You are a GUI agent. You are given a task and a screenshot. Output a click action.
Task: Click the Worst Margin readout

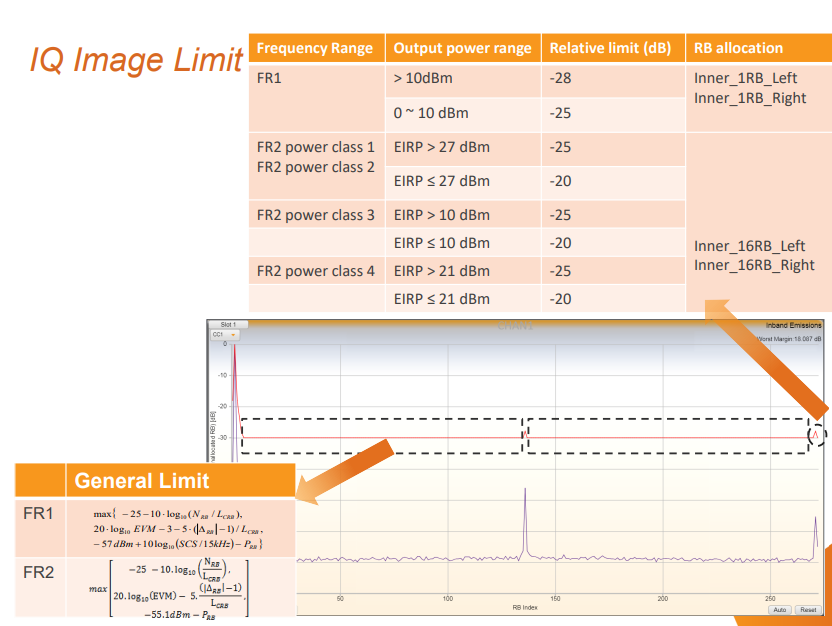(x=788, y=339)
